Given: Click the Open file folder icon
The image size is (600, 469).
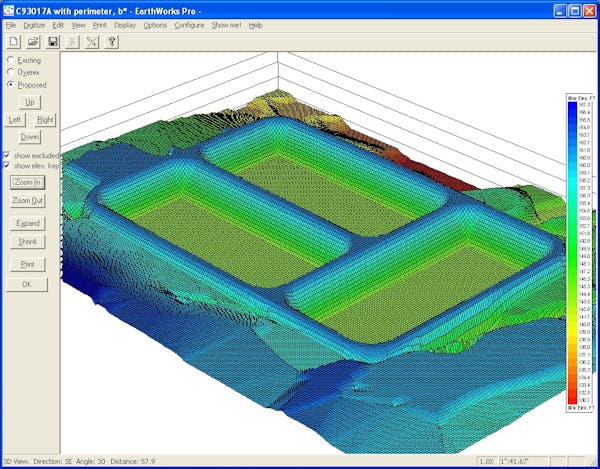Looking at the screenshot, I should pyautogui.click(x=33, y=42).
